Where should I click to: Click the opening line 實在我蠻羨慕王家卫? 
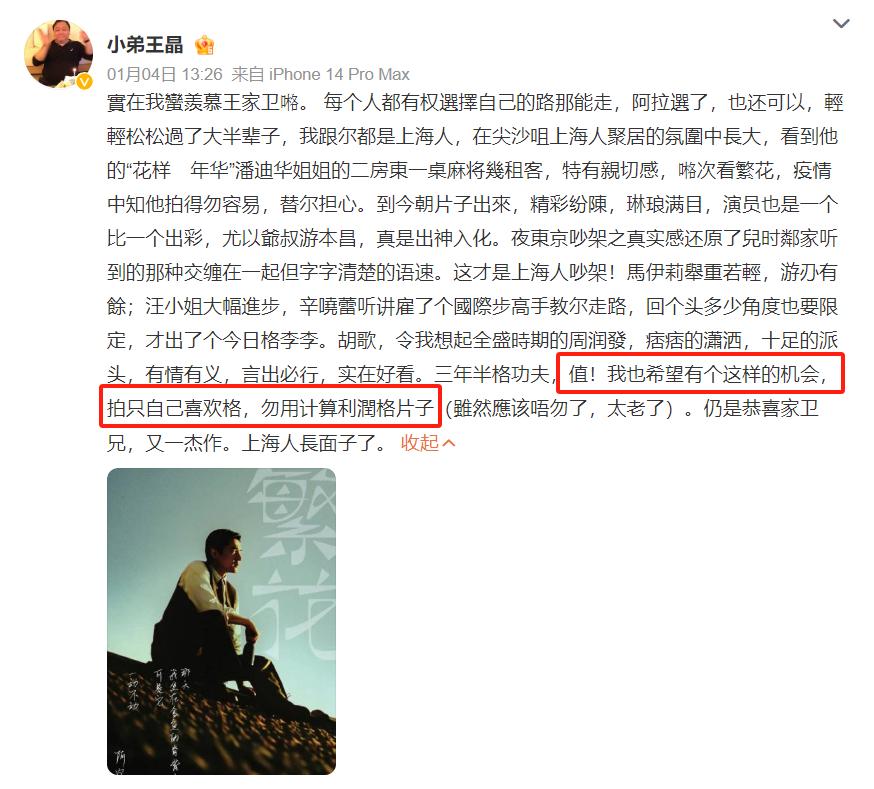(203, 103)
